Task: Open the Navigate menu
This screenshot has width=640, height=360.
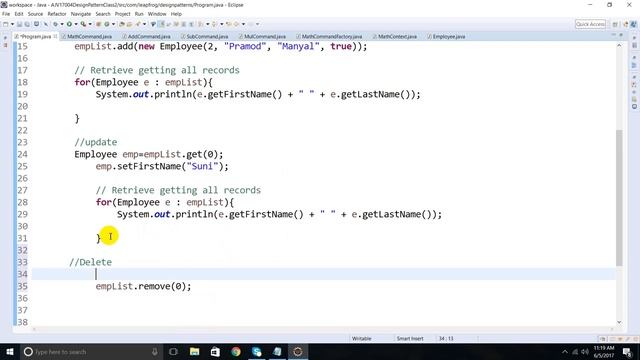Action: point(81,14)
